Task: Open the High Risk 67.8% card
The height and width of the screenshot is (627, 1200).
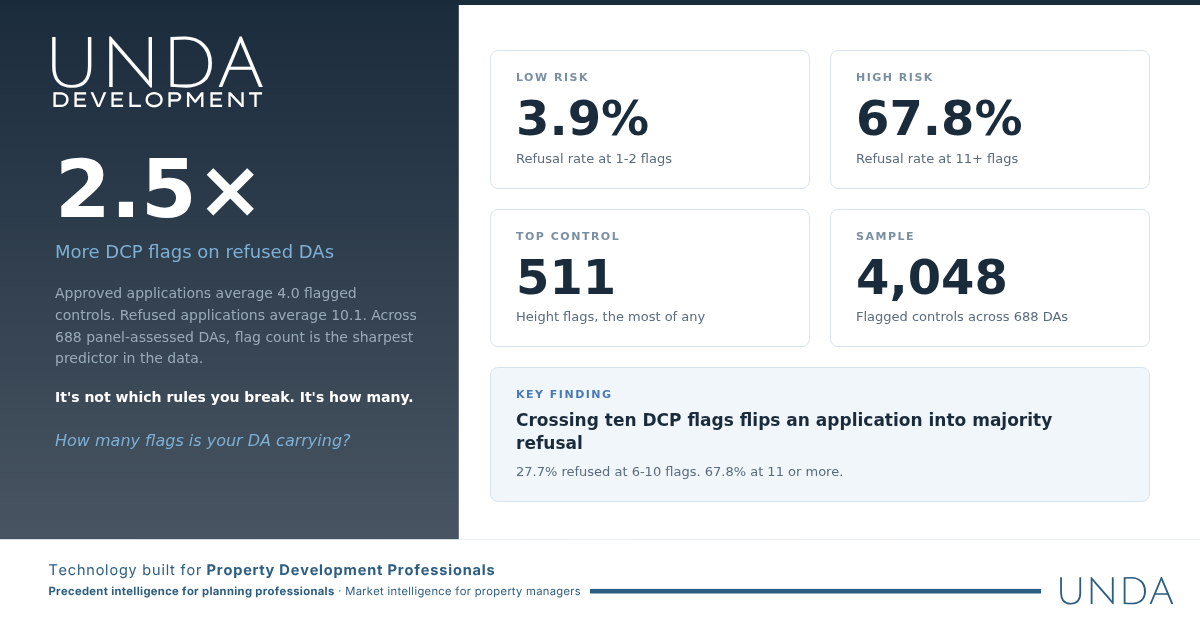Action: click(x=990, y=119)
